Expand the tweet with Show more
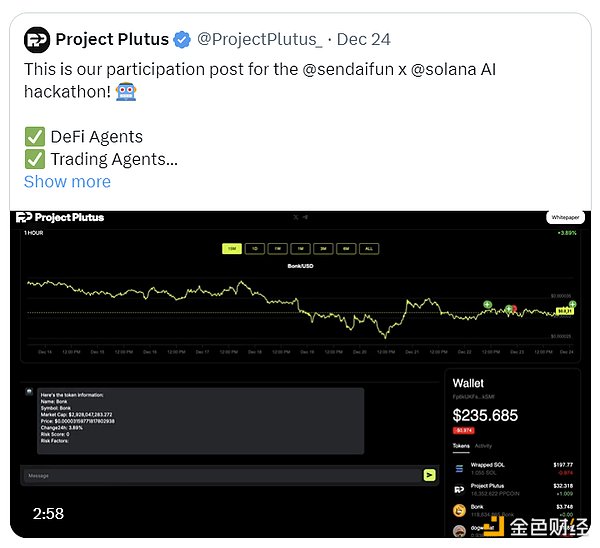The width and height of the screenshot is (600, 548). click(x=67, y=181)
